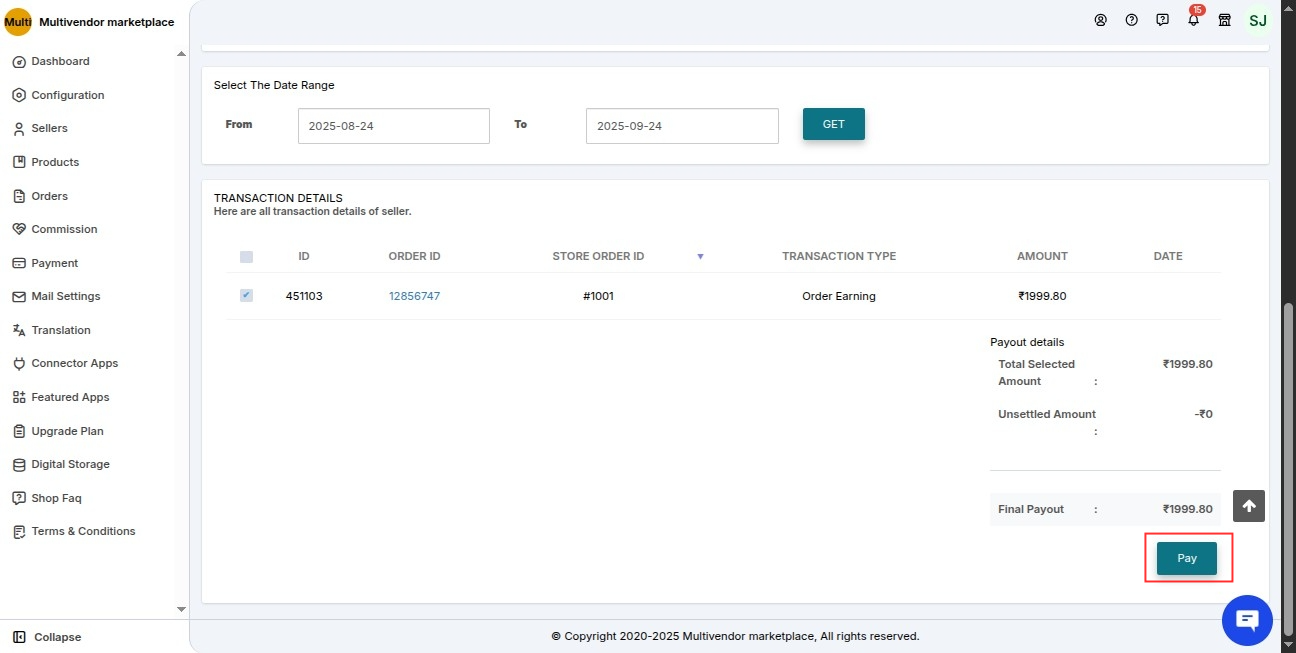Click store order ID #1001 cell
Image resolution: width=1296 pixels, height=653 pixels.
click(598, 296)
